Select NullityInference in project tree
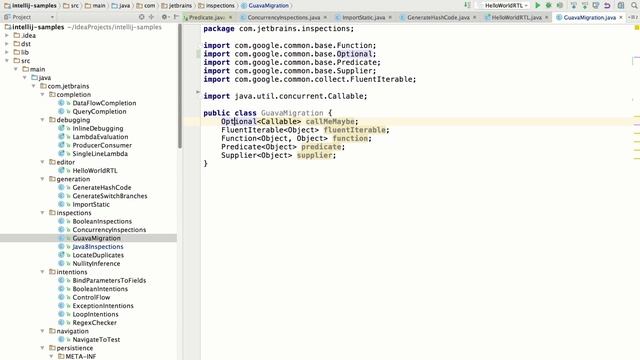 [96, 264]
